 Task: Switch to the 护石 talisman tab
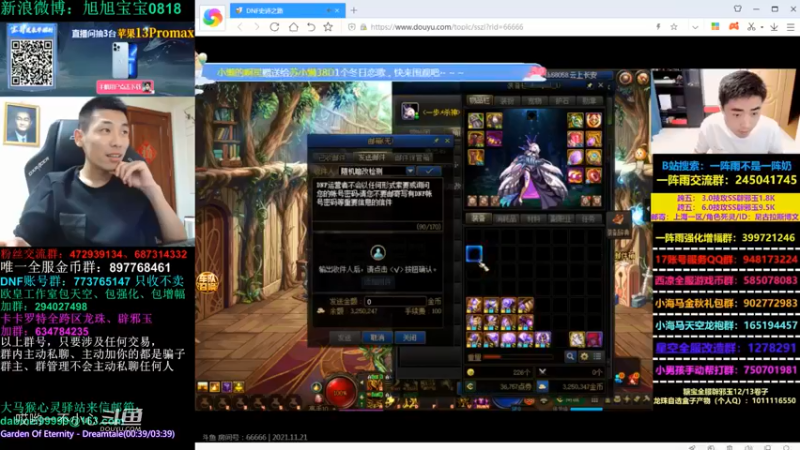[562, 101]
